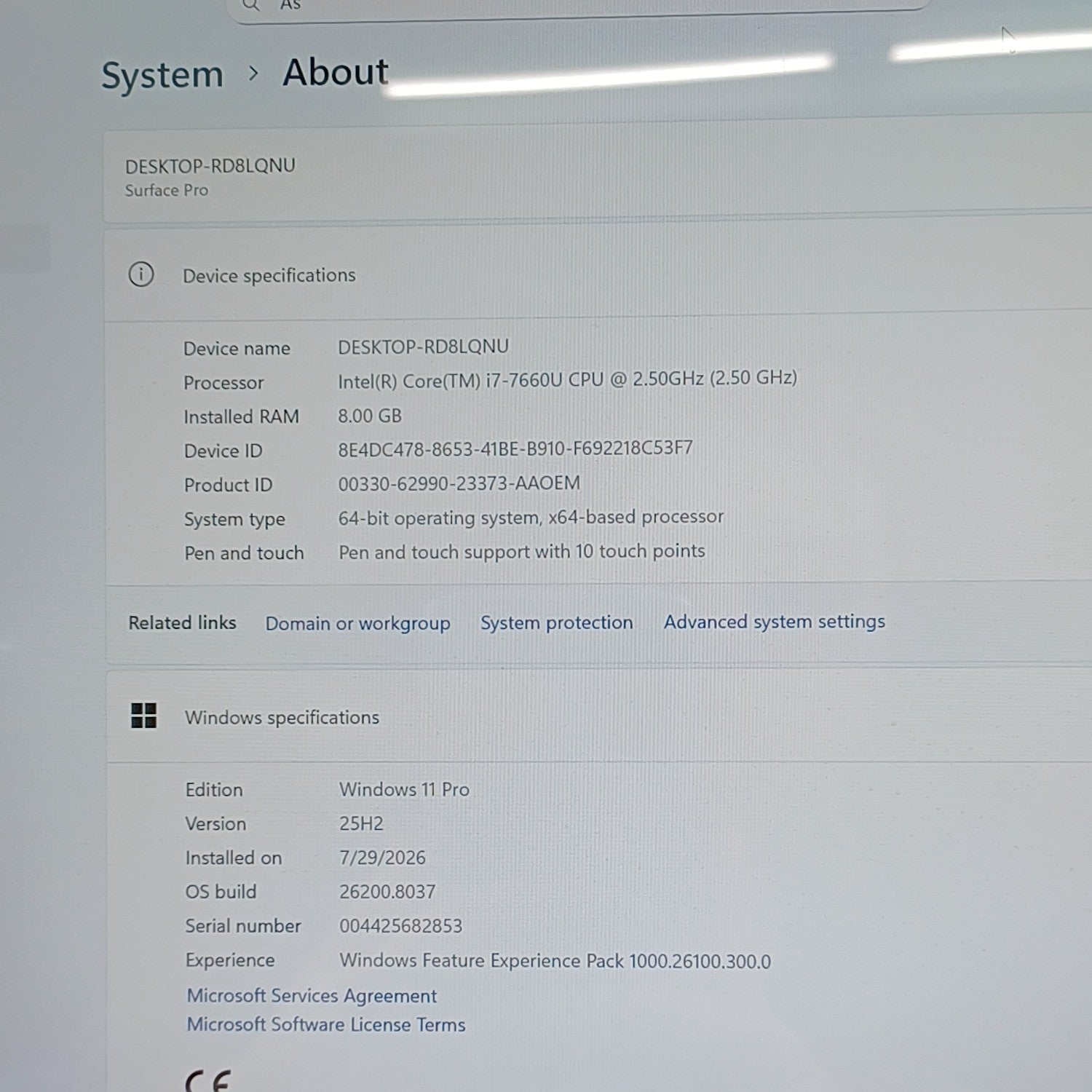Collapse the Windows specifications section header
The height and width of the screenshot is (1092, 1092).
click(x=598, y=716)
